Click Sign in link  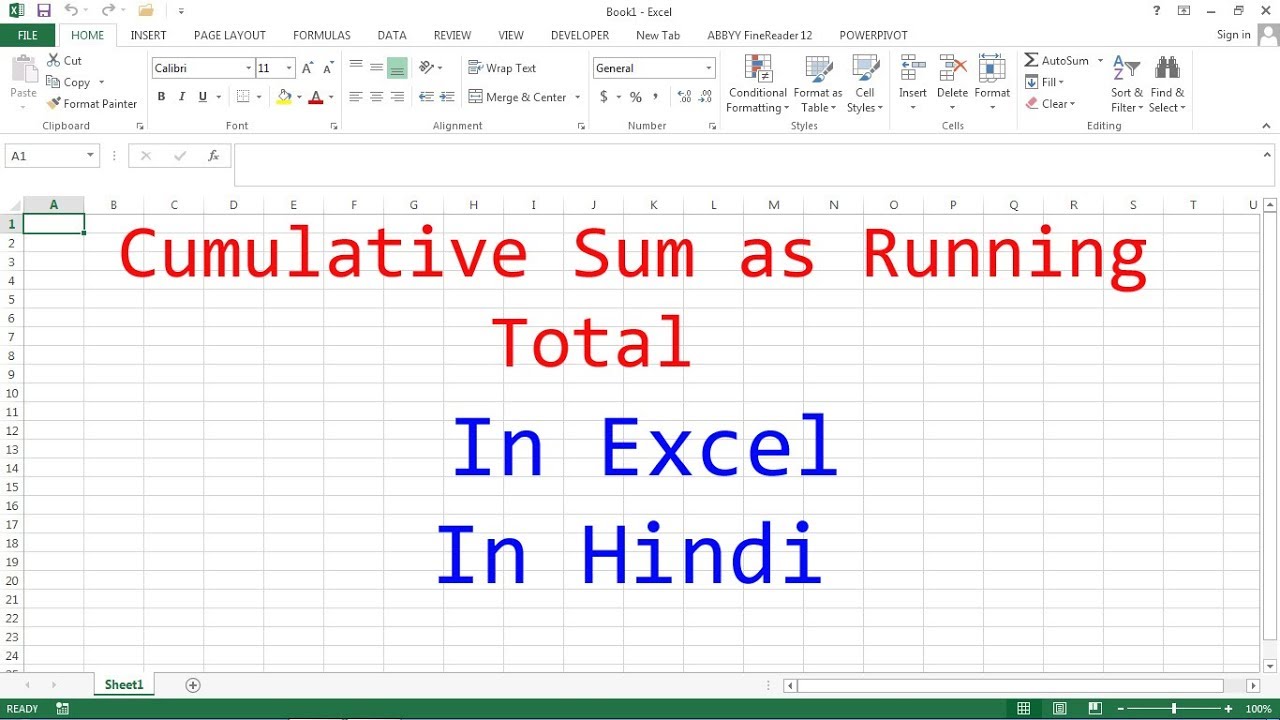point(1233,35)
